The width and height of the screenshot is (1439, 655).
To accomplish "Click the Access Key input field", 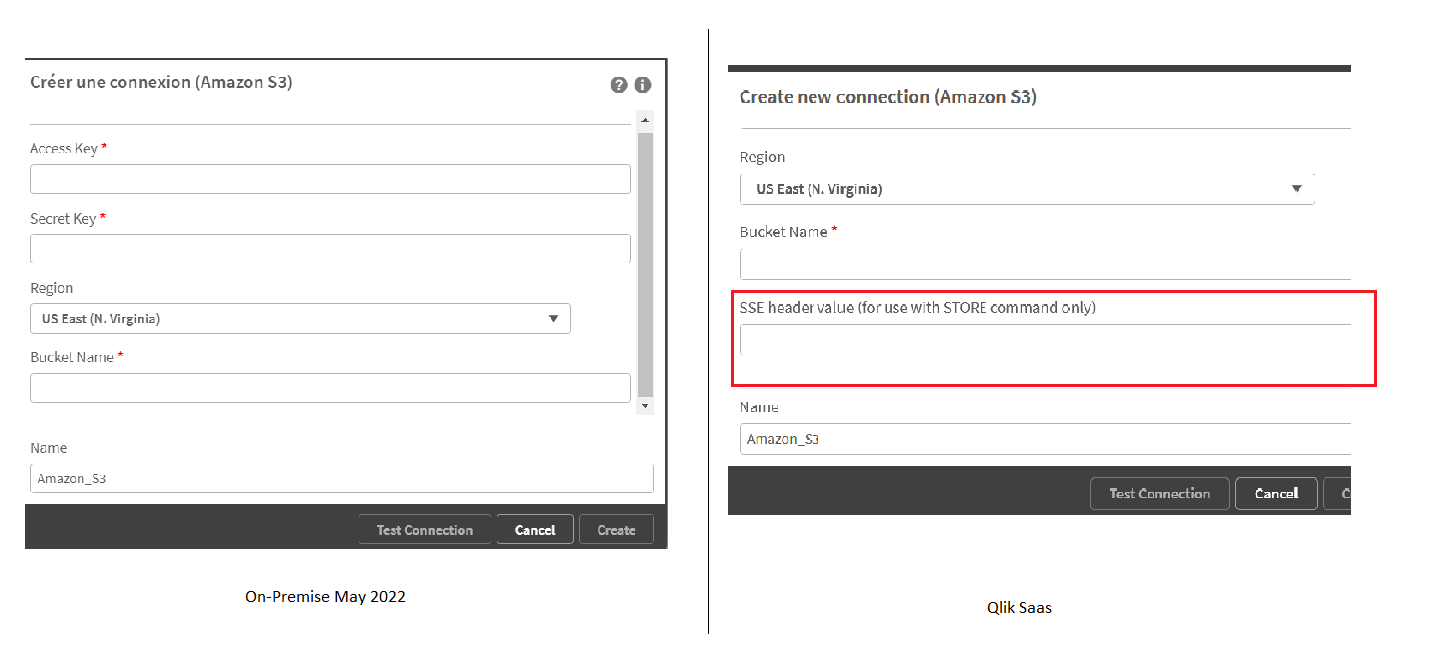I will pyautogui.click(x=330, y=179).
